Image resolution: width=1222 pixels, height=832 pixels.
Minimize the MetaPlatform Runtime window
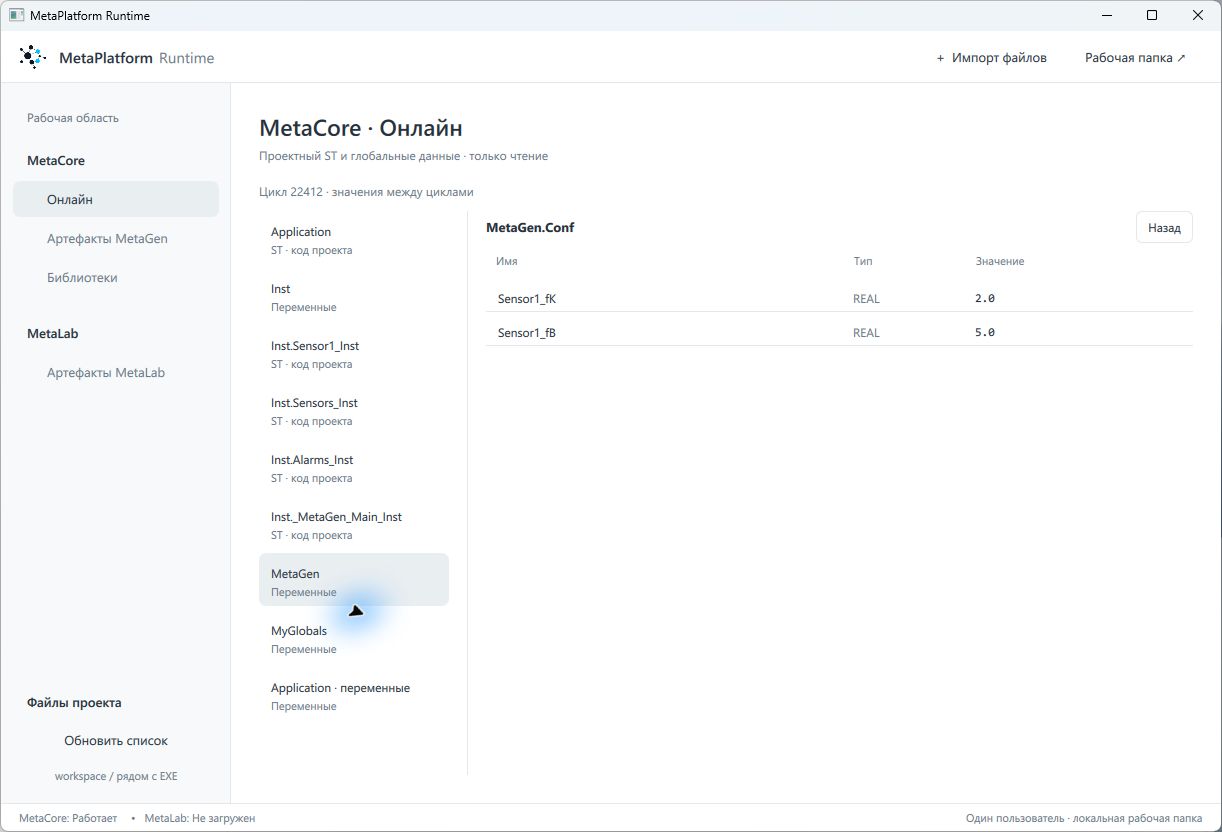pos(1107,15)
